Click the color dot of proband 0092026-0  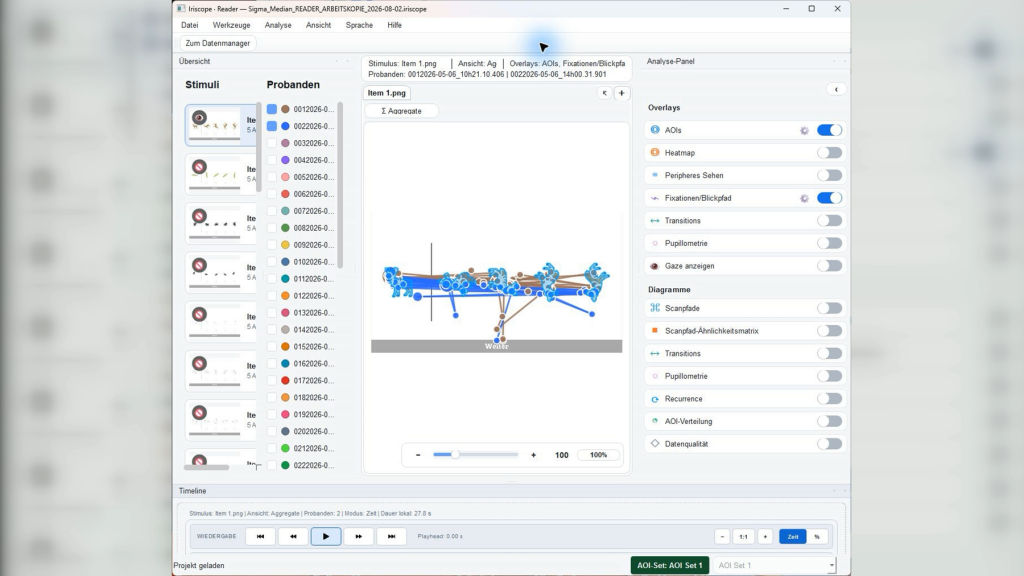click(285, 245)
